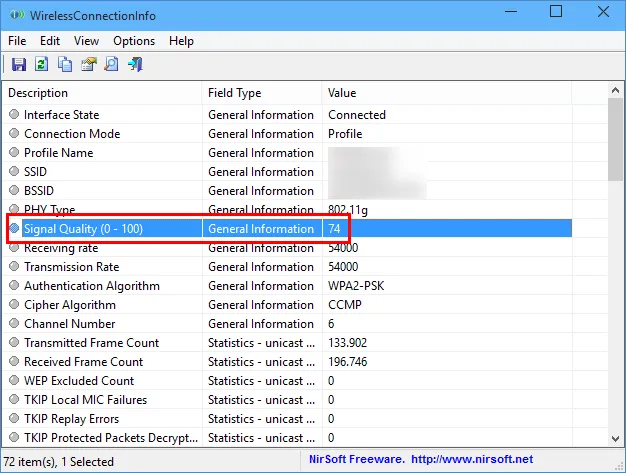Minimize the WirelessConnectionInfo window
Screen dimensions: 626x473
click(511, 11)
